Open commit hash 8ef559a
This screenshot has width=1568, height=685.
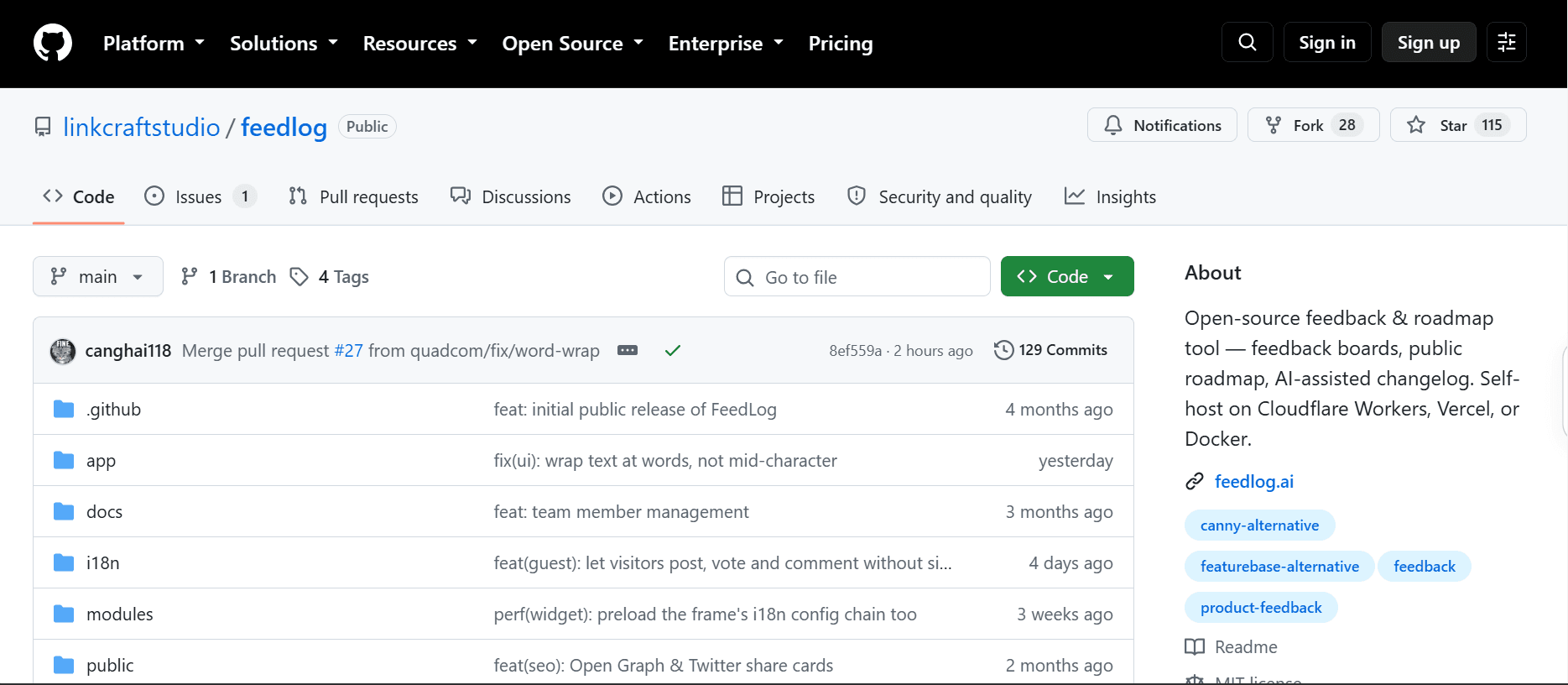pyautogui.click(x=856, y=350)
